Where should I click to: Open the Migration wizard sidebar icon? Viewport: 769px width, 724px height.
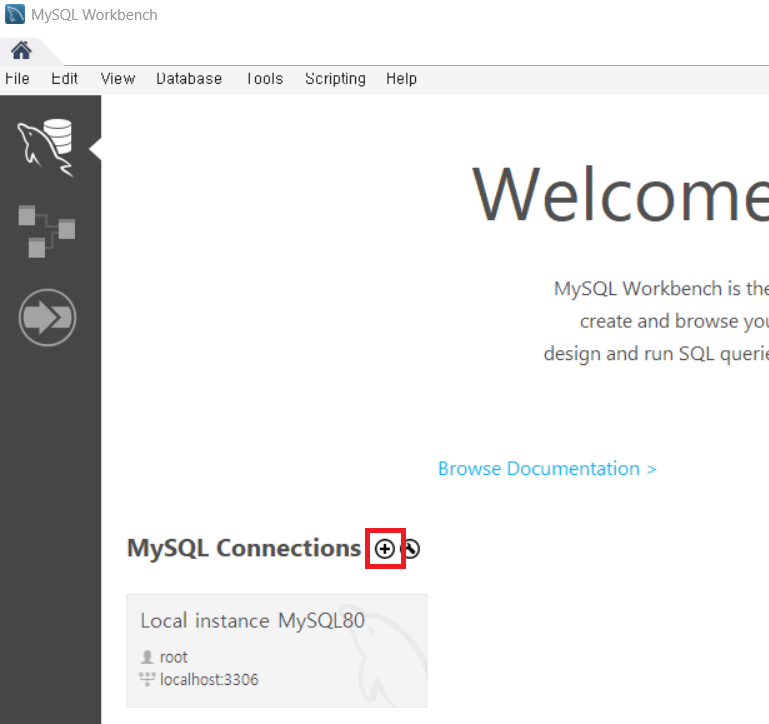(x=48, y=317)
